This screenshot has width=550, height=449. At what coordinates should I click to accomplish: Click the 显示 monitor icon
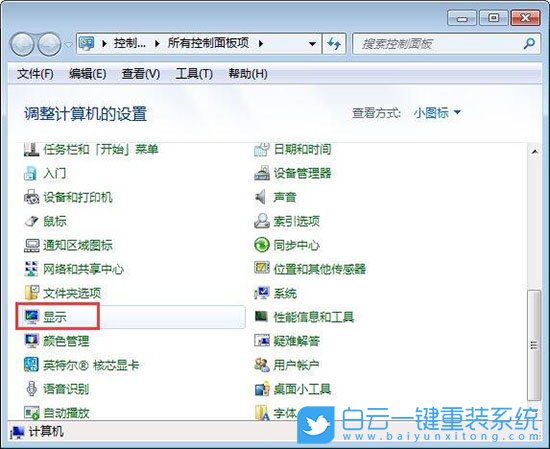pos(32,317)
